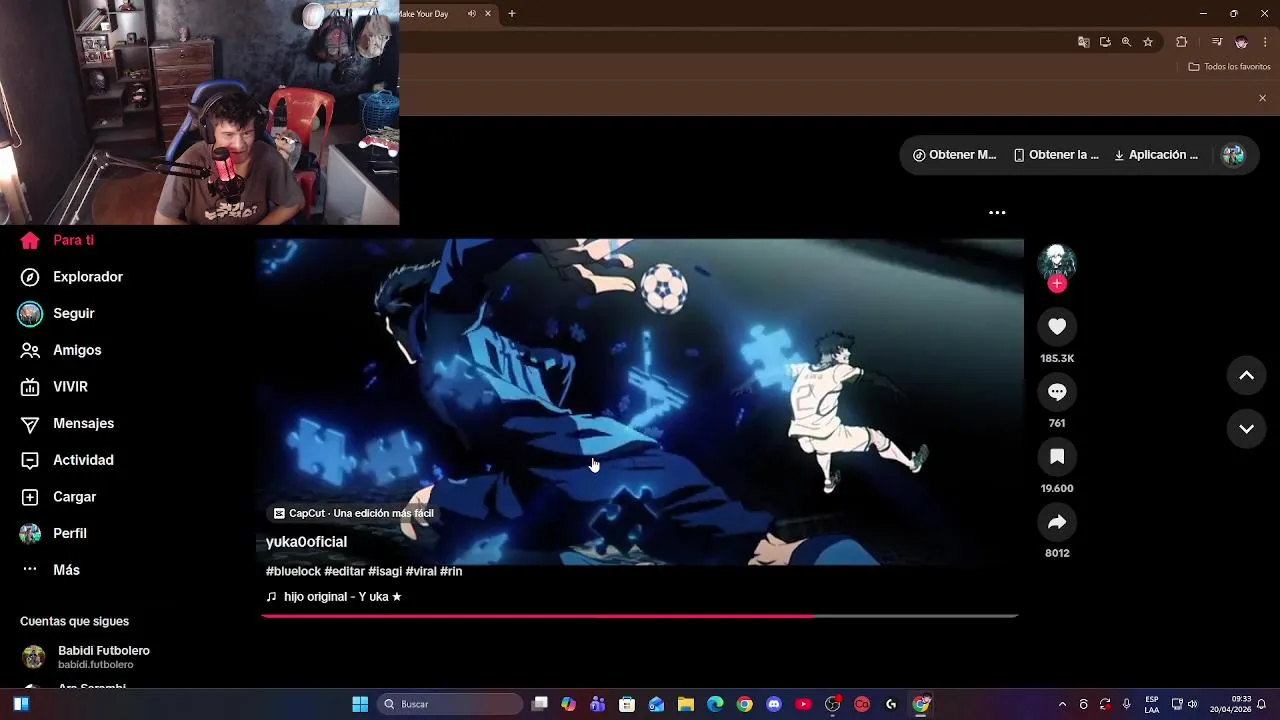Open the 'hijo original - Y uka' sound
1280x720 pixels.
pos(334,597)
